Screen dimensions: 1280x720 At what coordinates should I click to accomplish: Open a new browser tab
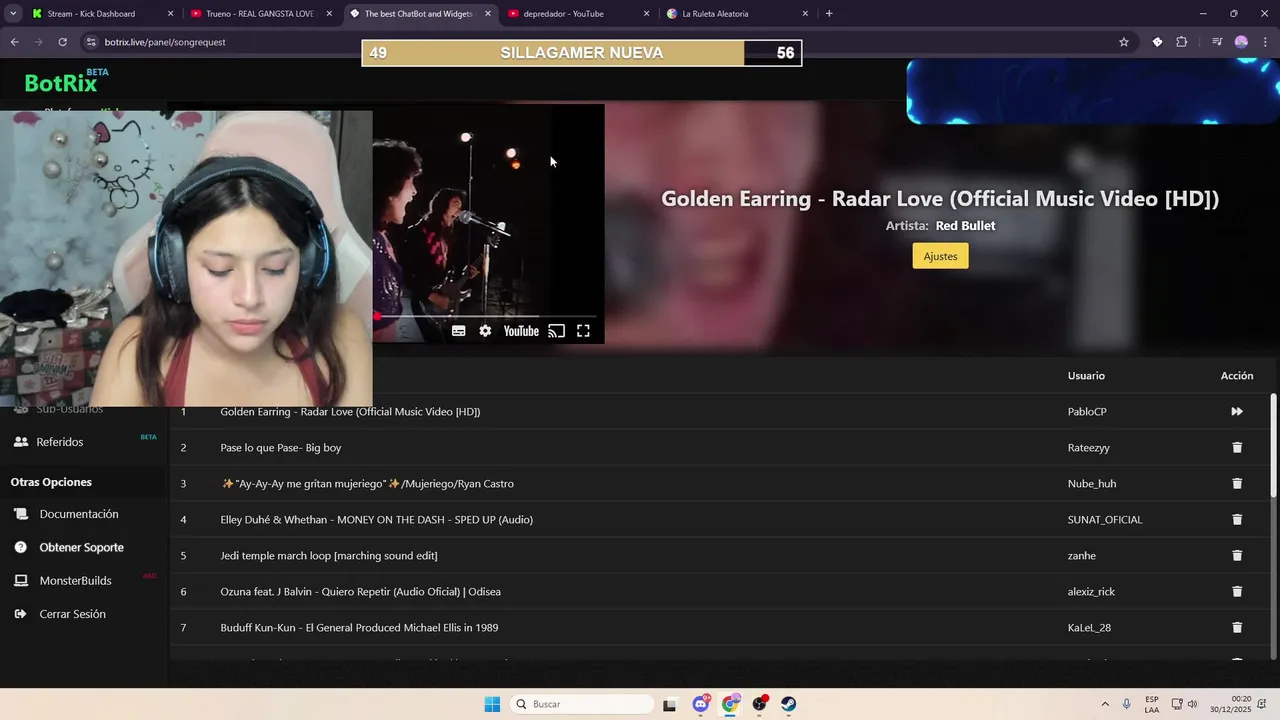[829, 14]
